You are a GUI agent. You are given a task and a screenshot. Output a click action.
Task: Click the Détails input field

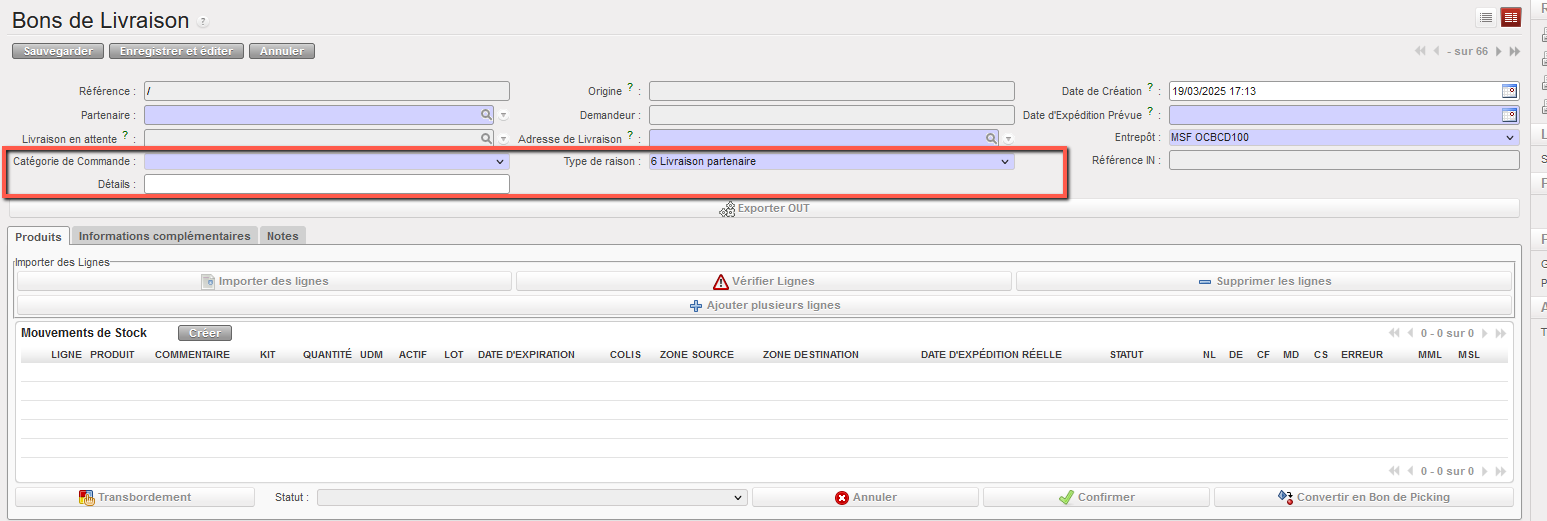(x=327, y=184)
